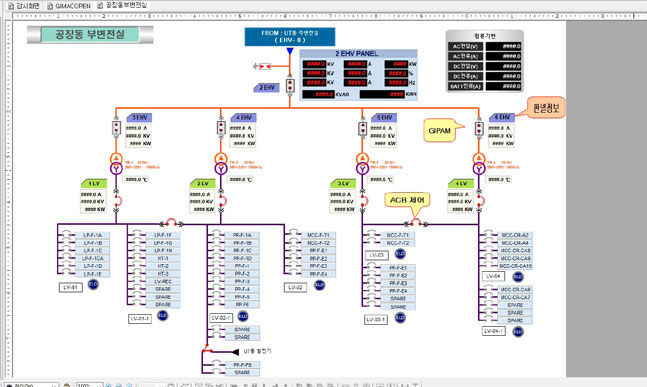Select the 2 EHV PANEL header bar
647x387 pixels.
point(358,54)
